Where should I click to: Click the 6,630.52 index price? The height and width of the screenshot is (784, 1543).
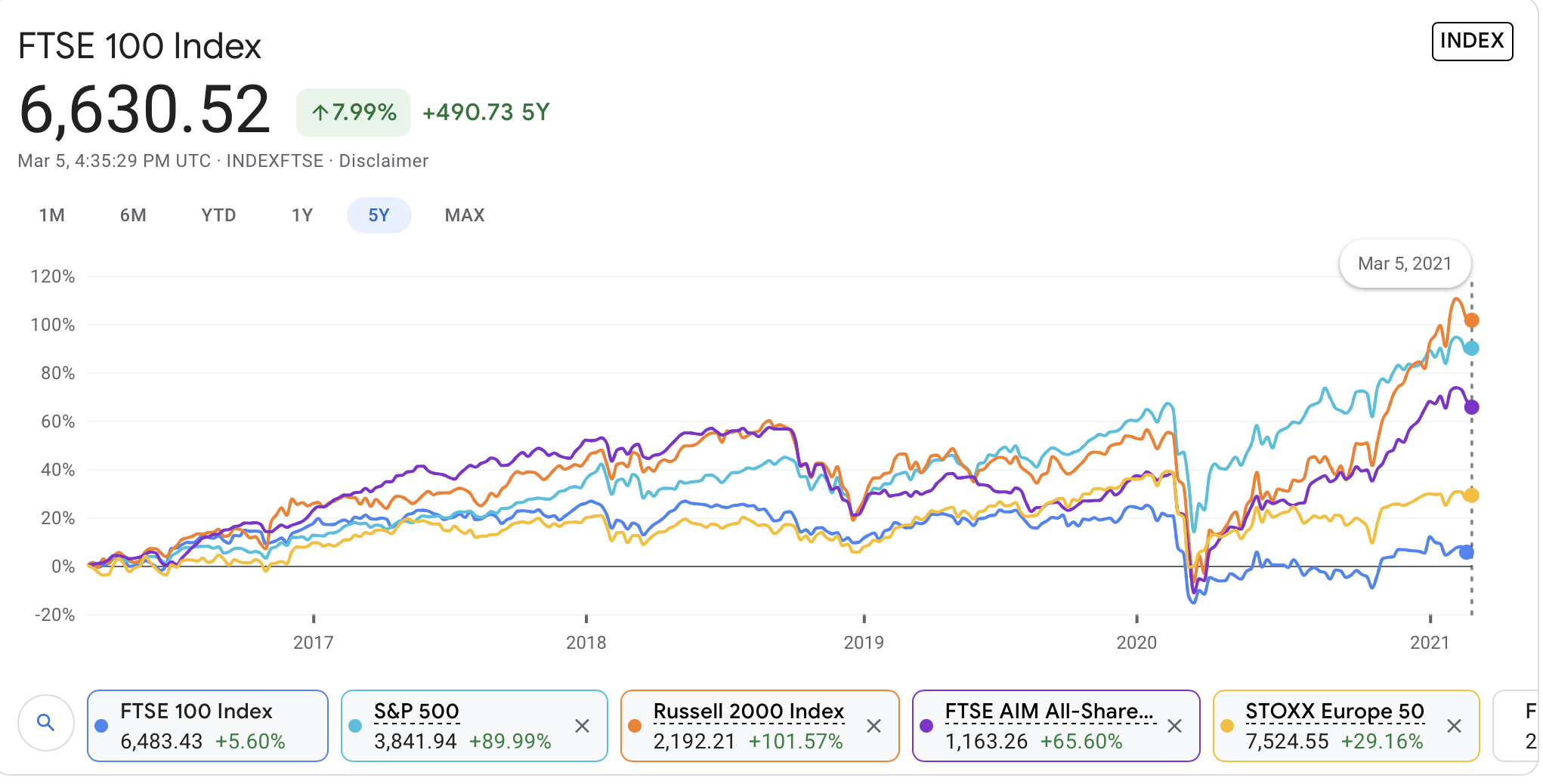click(x=144, y=110)
